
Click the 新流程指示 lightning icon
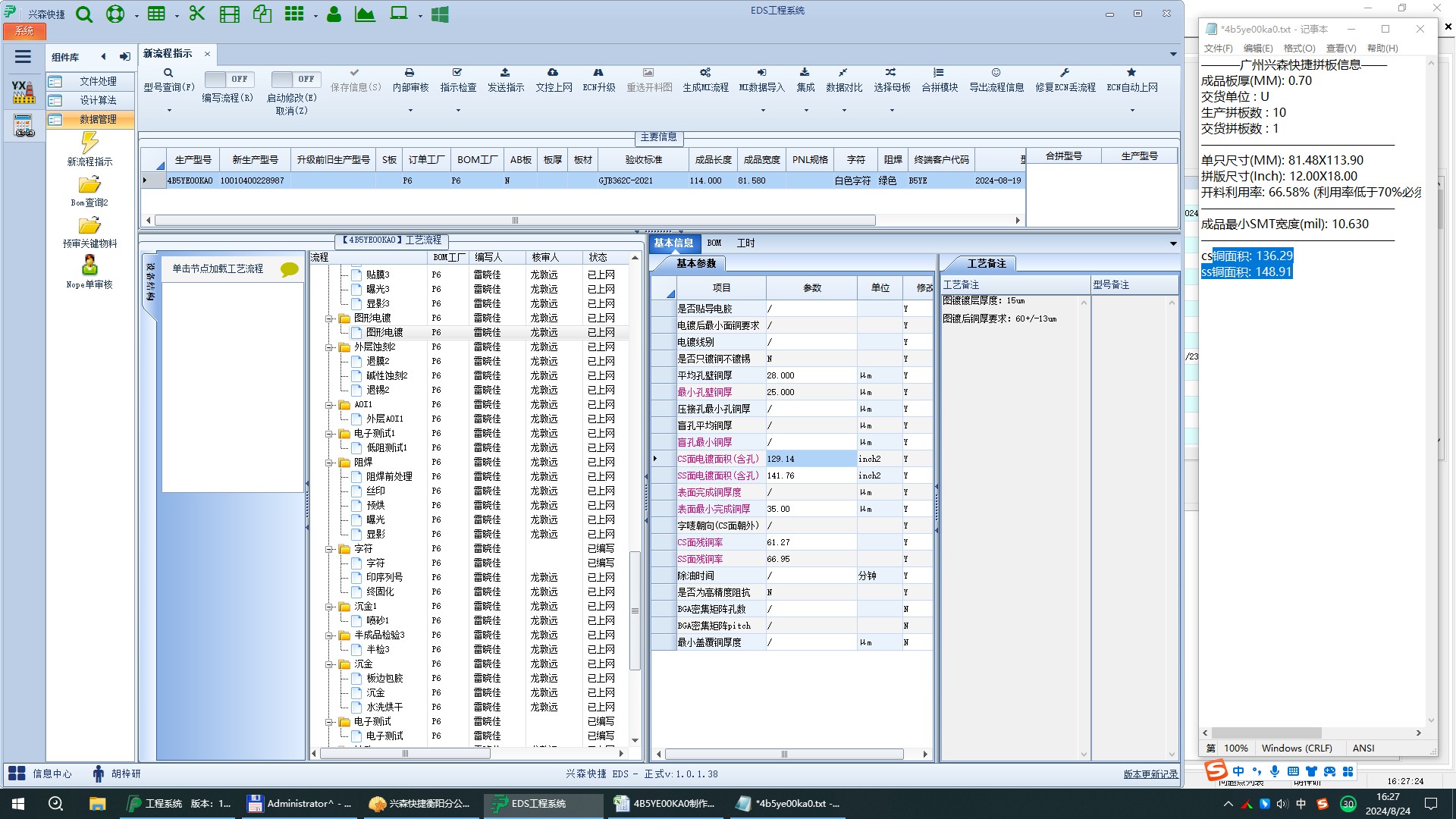(89, 143)
